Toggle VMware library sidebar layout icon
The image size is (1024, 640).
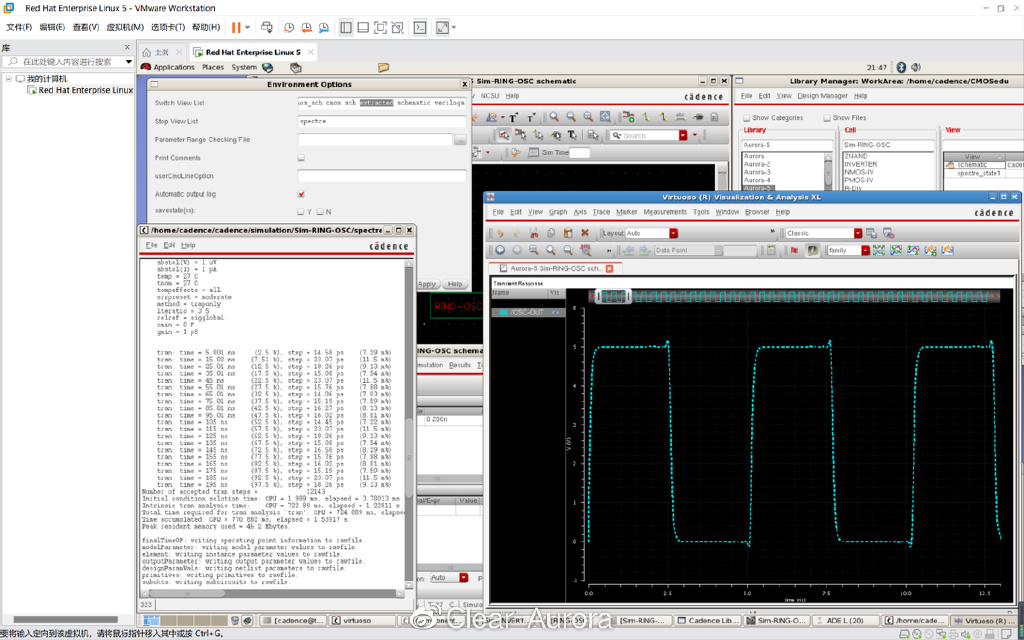click(x=346, y=27)
